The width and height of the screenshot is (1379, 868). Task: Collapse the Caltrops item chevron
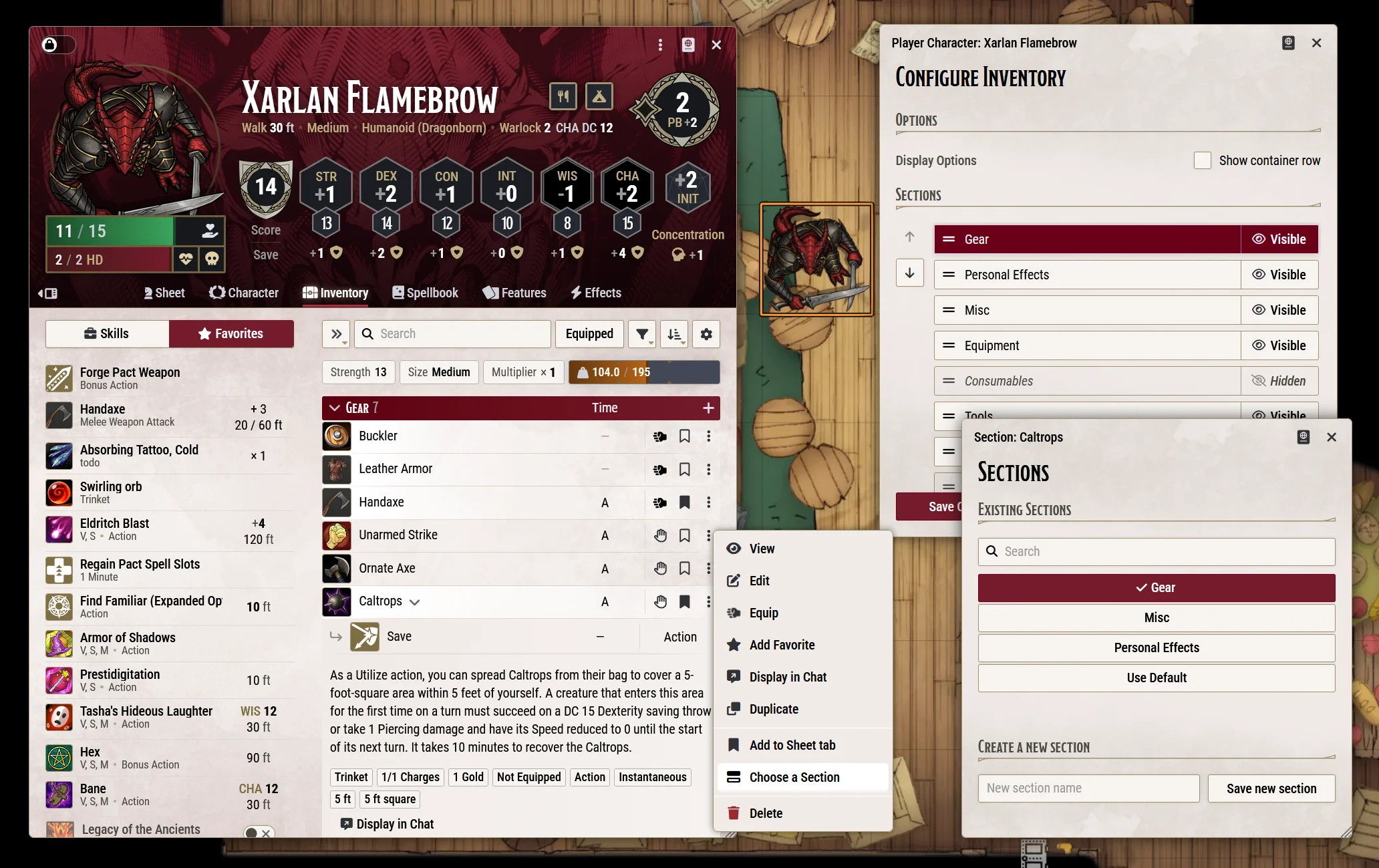coord(414,602)
